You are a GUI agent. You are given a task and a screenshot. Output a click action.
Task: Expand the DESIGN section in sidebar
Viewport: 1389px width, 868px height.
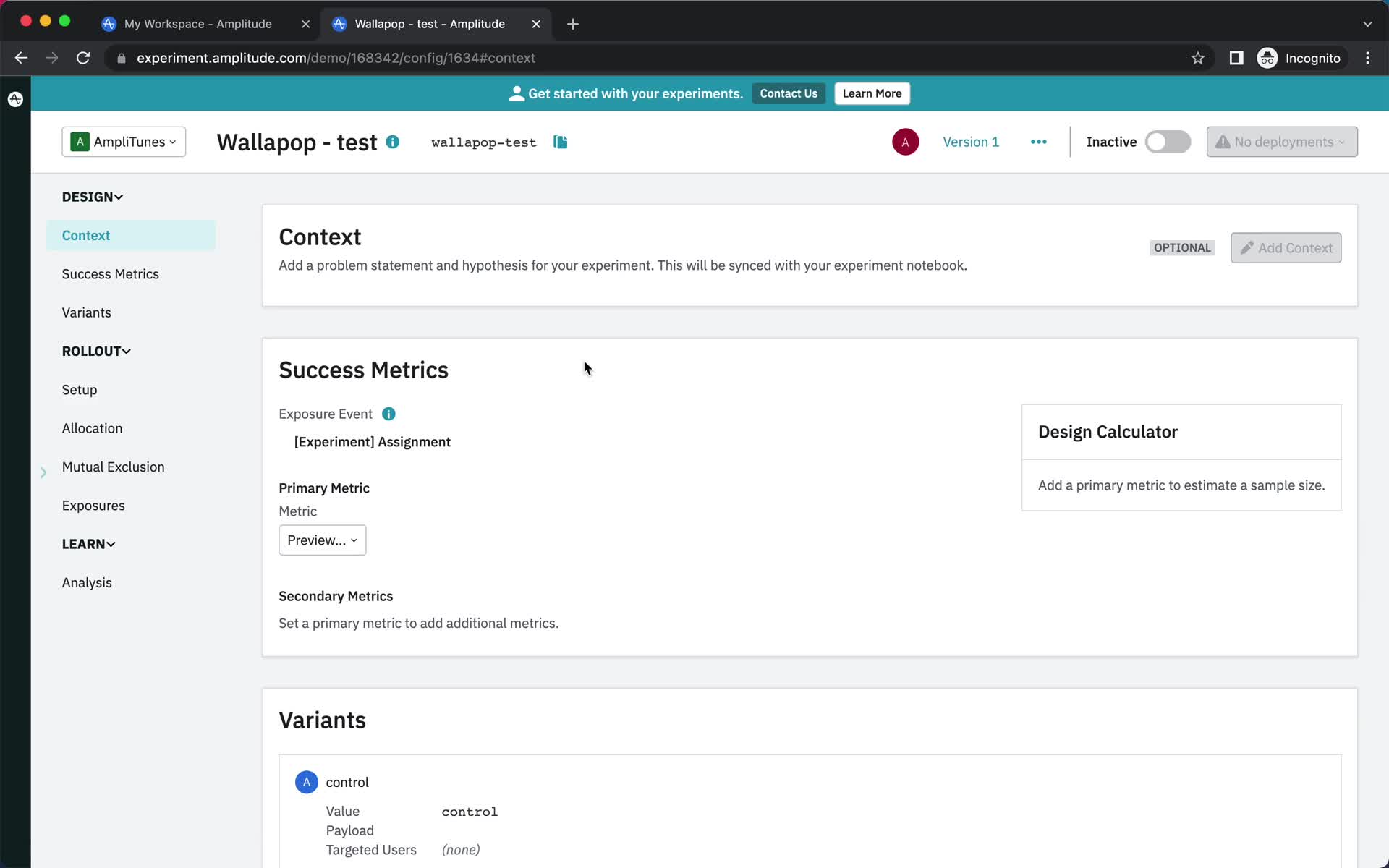click(x=92, y=196)
